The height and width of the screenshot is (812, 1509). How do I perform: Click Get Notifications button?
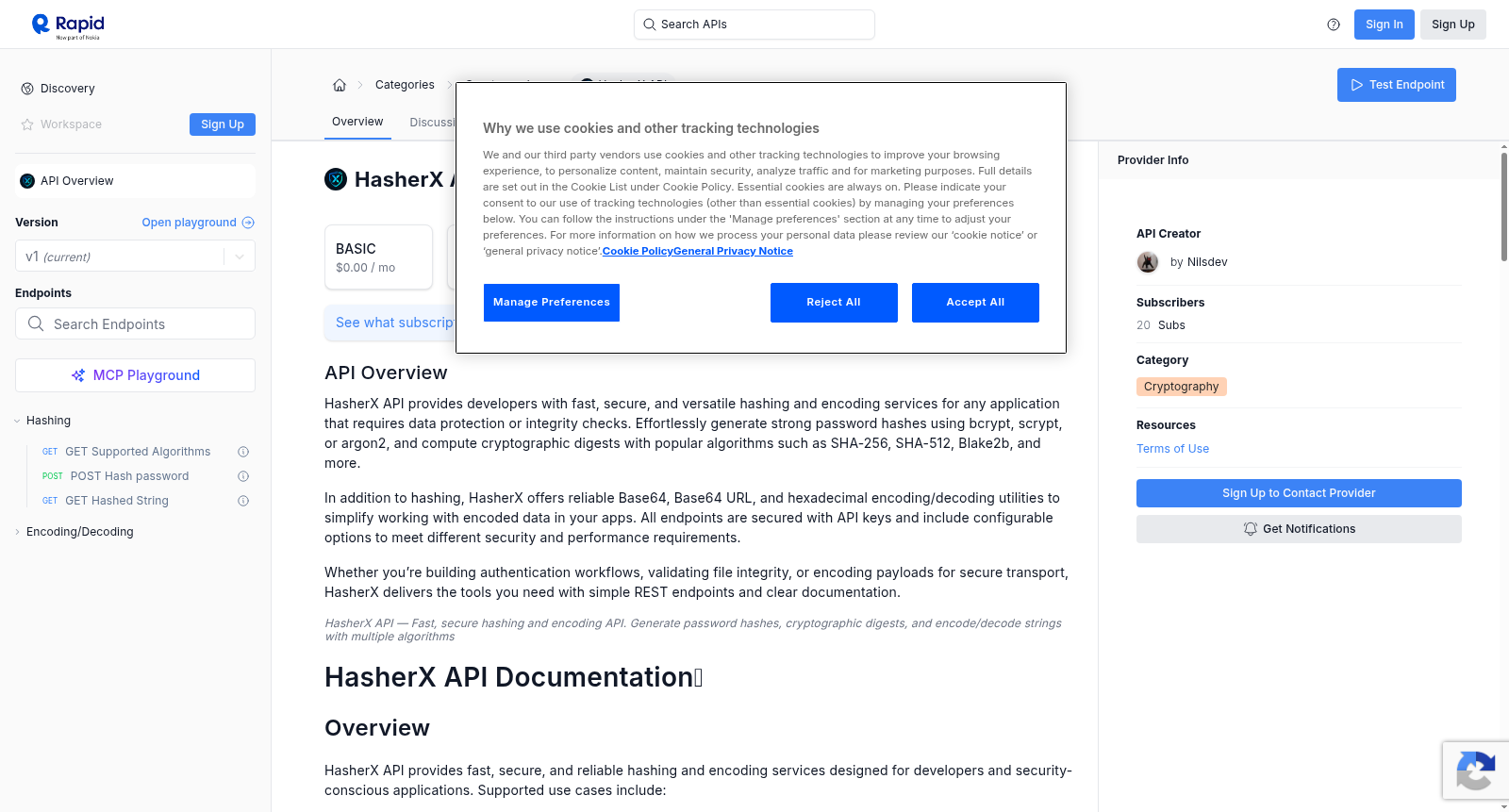(x=1299, y=529)
